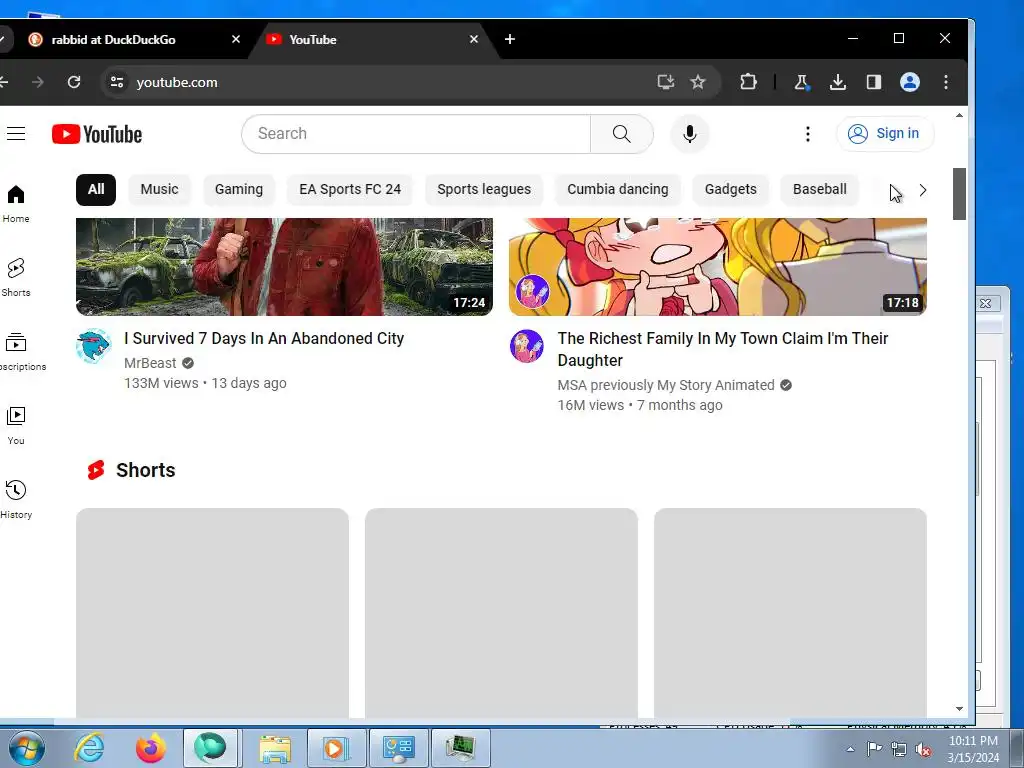
Task: Open a new browser tab
Action: (510, 39)
